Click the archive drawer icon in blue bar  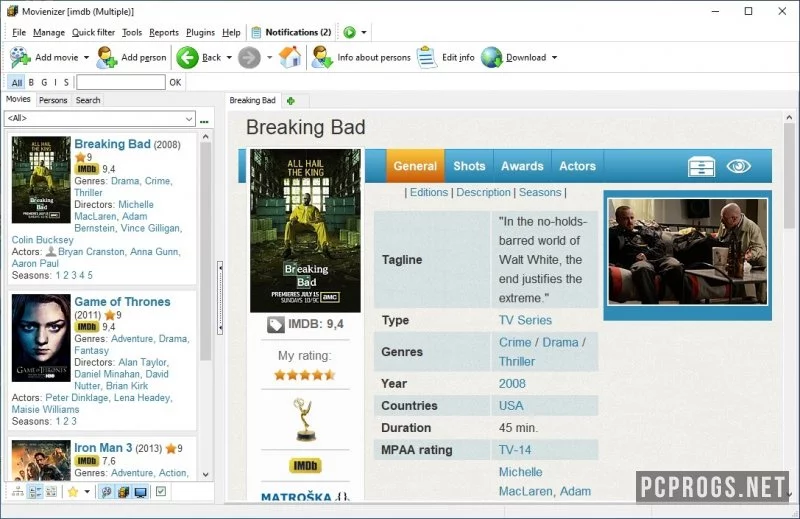tap(701, 166)
